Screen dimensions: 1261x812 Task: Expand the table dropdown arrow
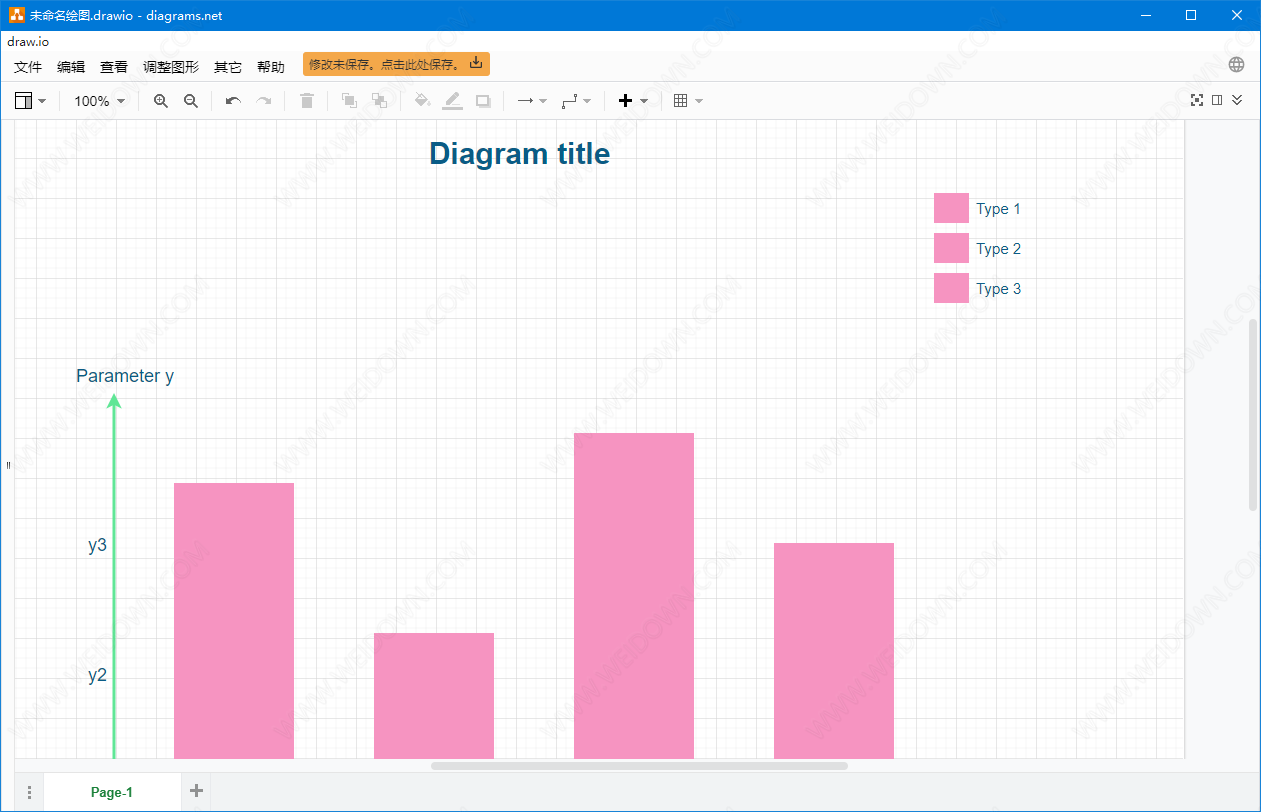pyautogui.click(x=699, y=101)
